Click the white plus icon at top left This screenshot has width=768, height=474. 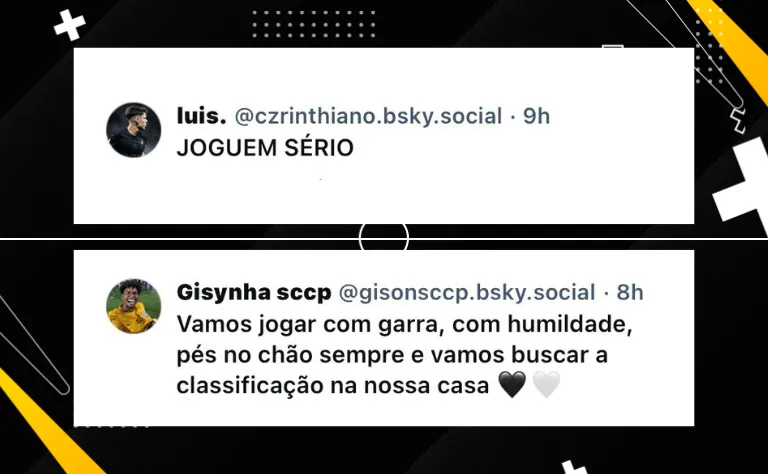(70, 25)
